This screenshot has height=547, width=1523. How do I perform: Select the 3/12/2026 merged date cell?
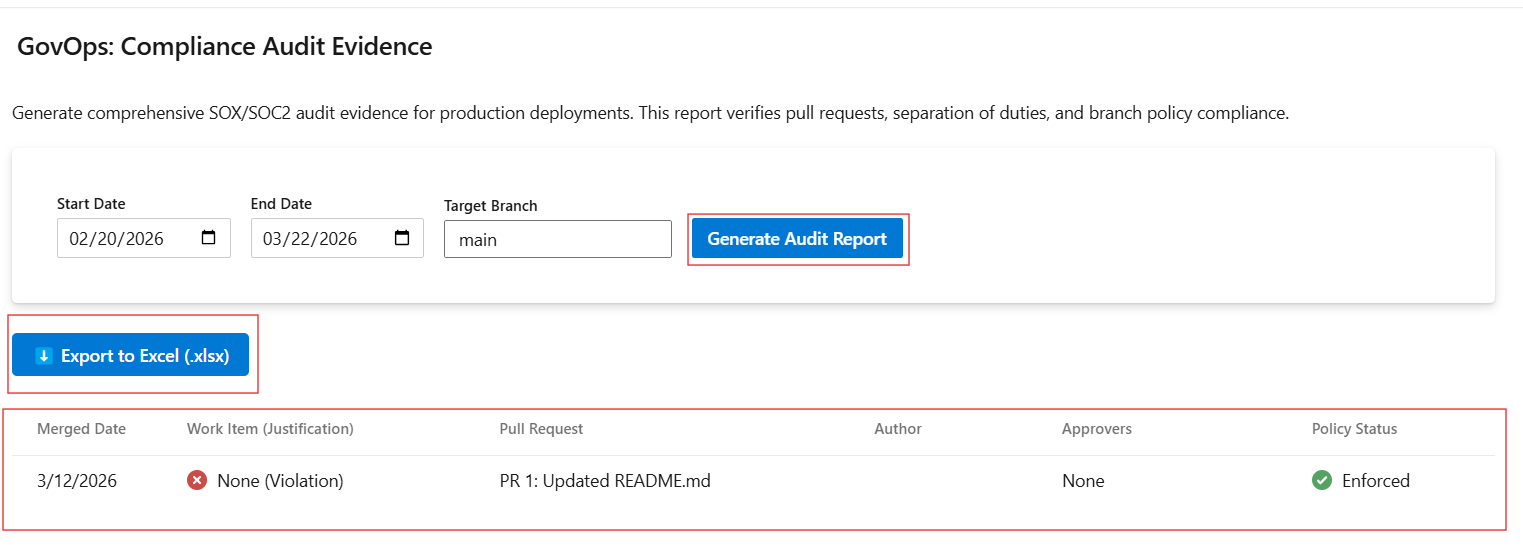click(x=77, y=481)
